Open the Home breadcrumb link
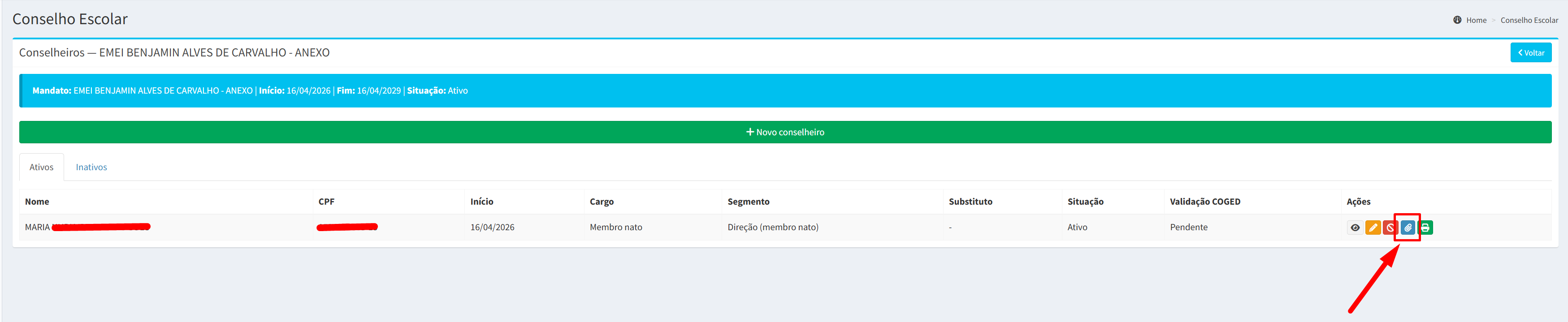 point(1476,20)
